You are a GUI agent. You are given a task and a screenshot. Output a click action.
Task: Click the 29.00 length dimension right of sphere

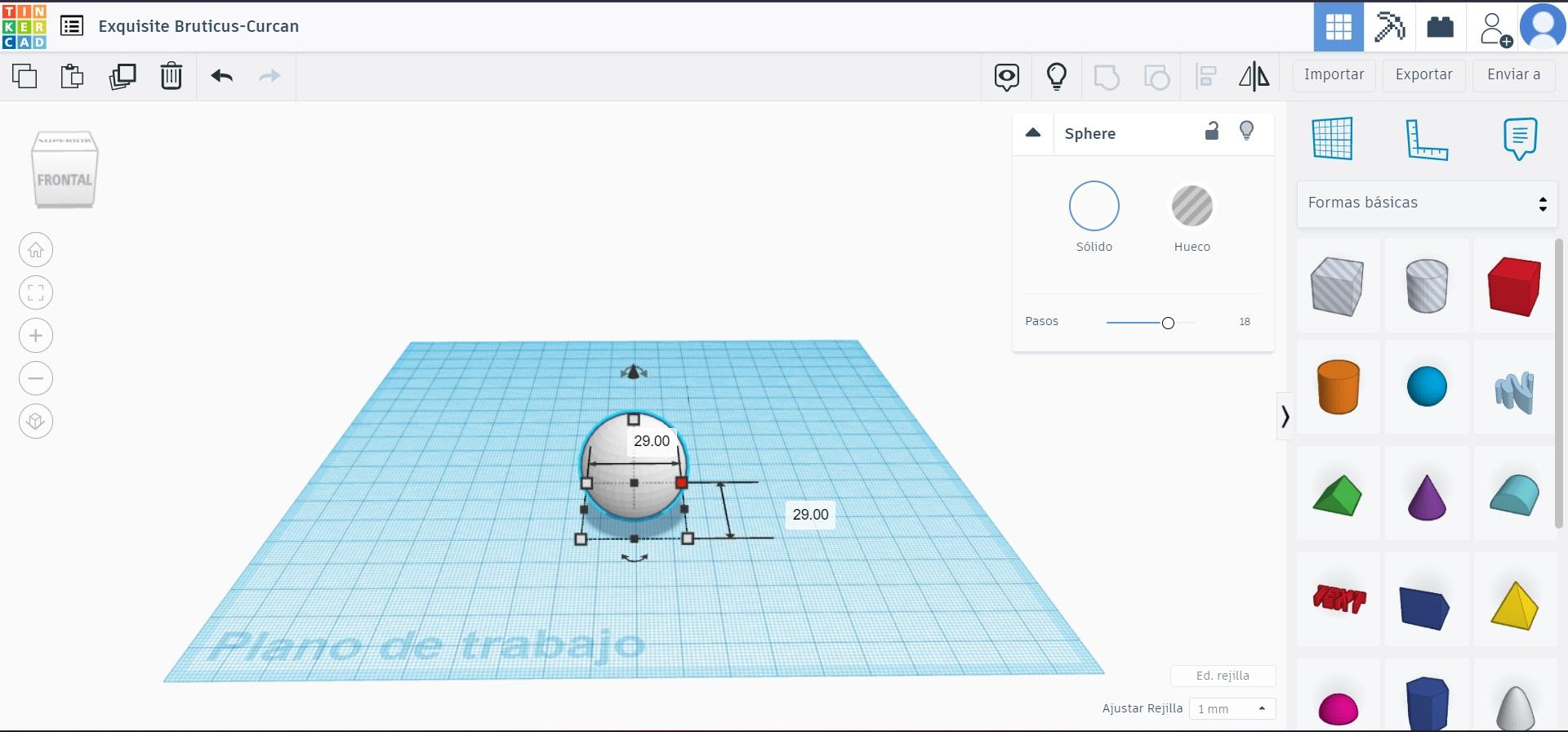coord(810,515)
